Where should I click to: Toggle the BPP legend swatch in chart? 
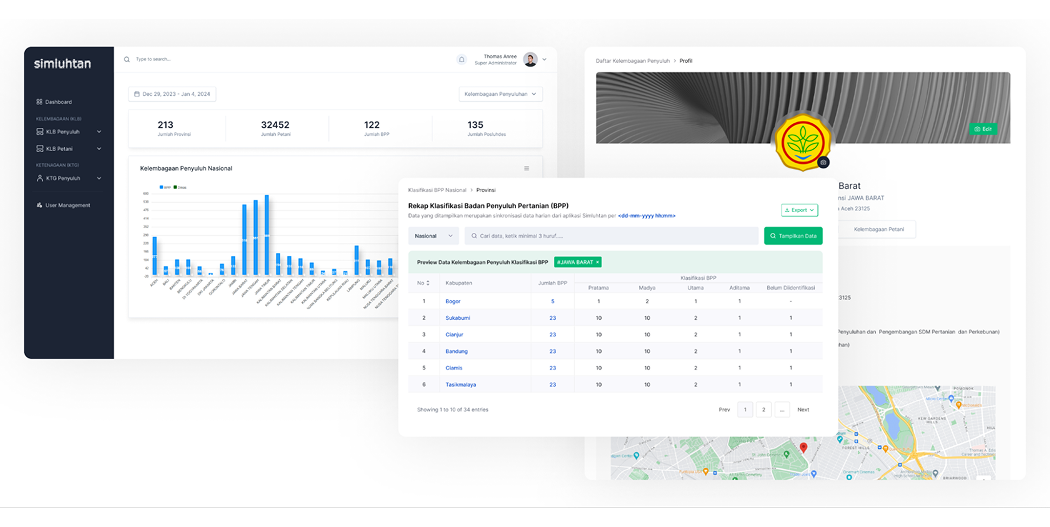click(x=163, y=187)
